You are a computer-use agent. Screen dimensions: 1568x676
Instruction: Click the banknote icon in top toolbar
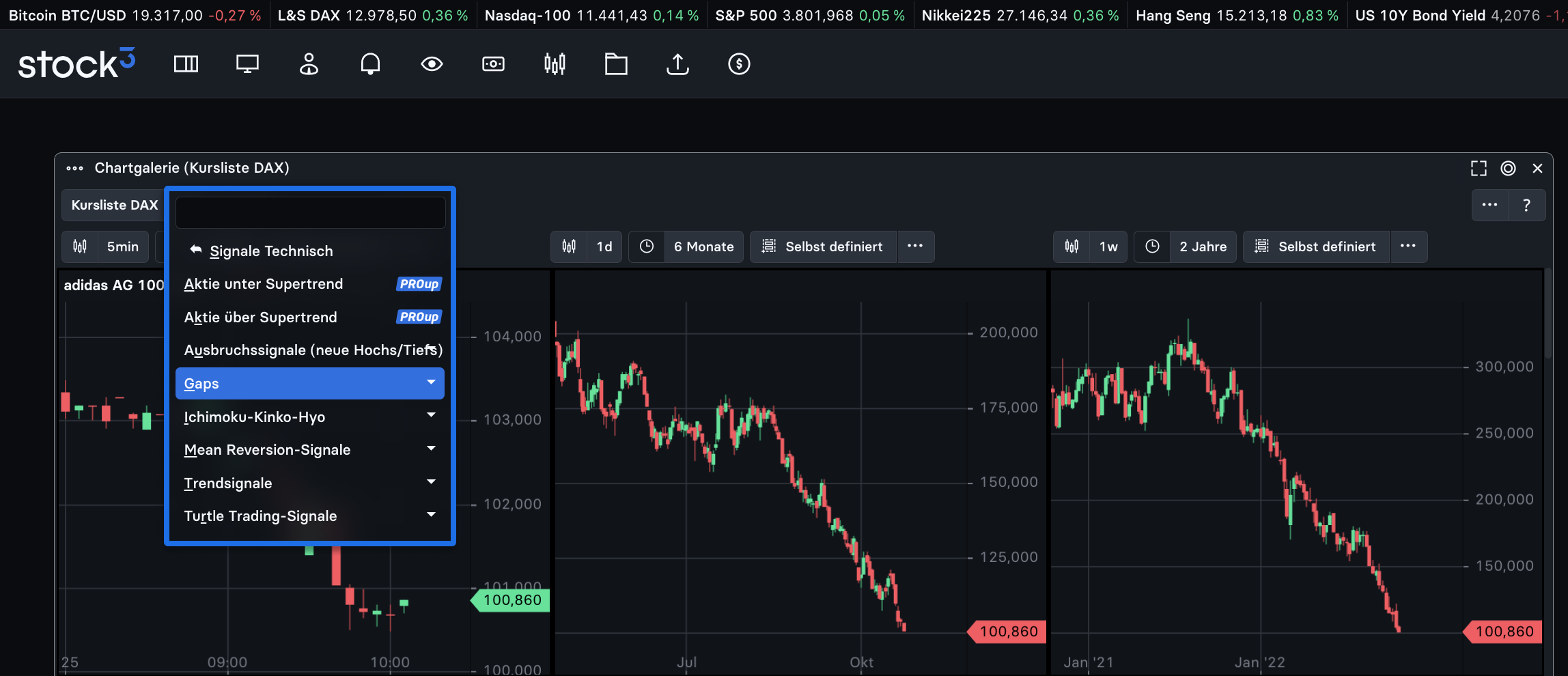[x=493, y=64]
